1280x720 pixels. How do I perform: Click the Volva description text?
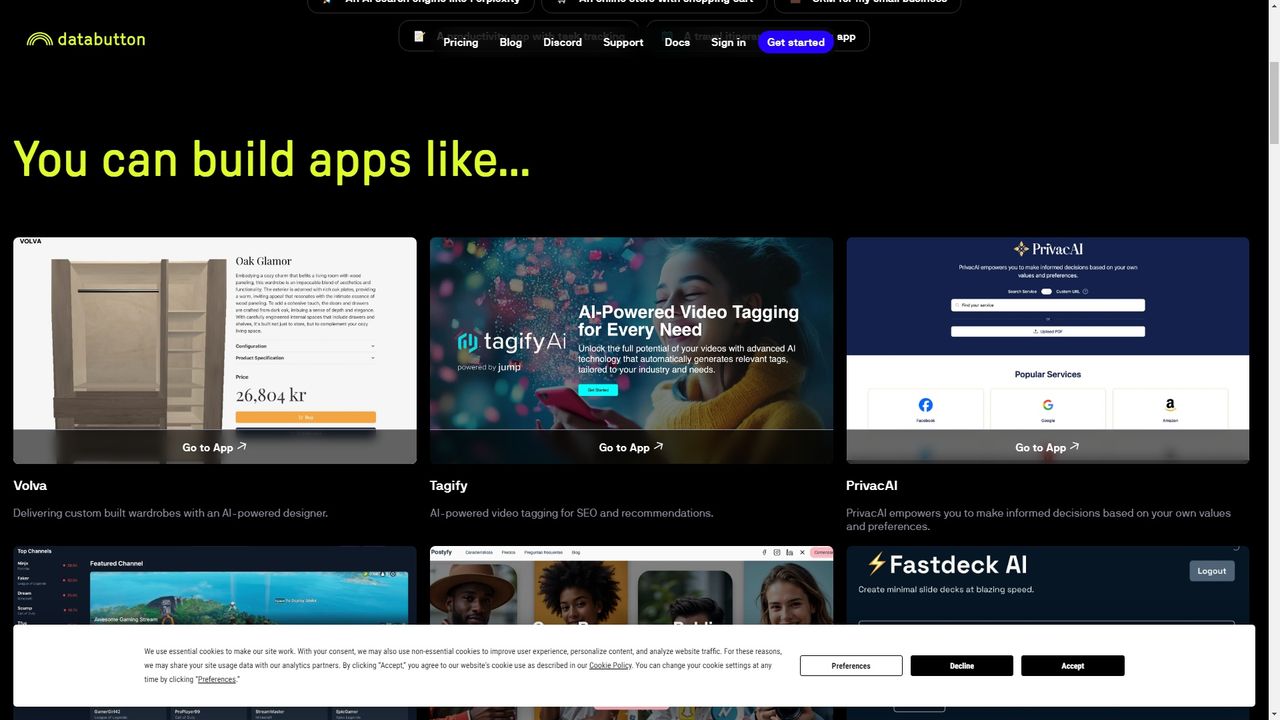[x=171, y=513]
